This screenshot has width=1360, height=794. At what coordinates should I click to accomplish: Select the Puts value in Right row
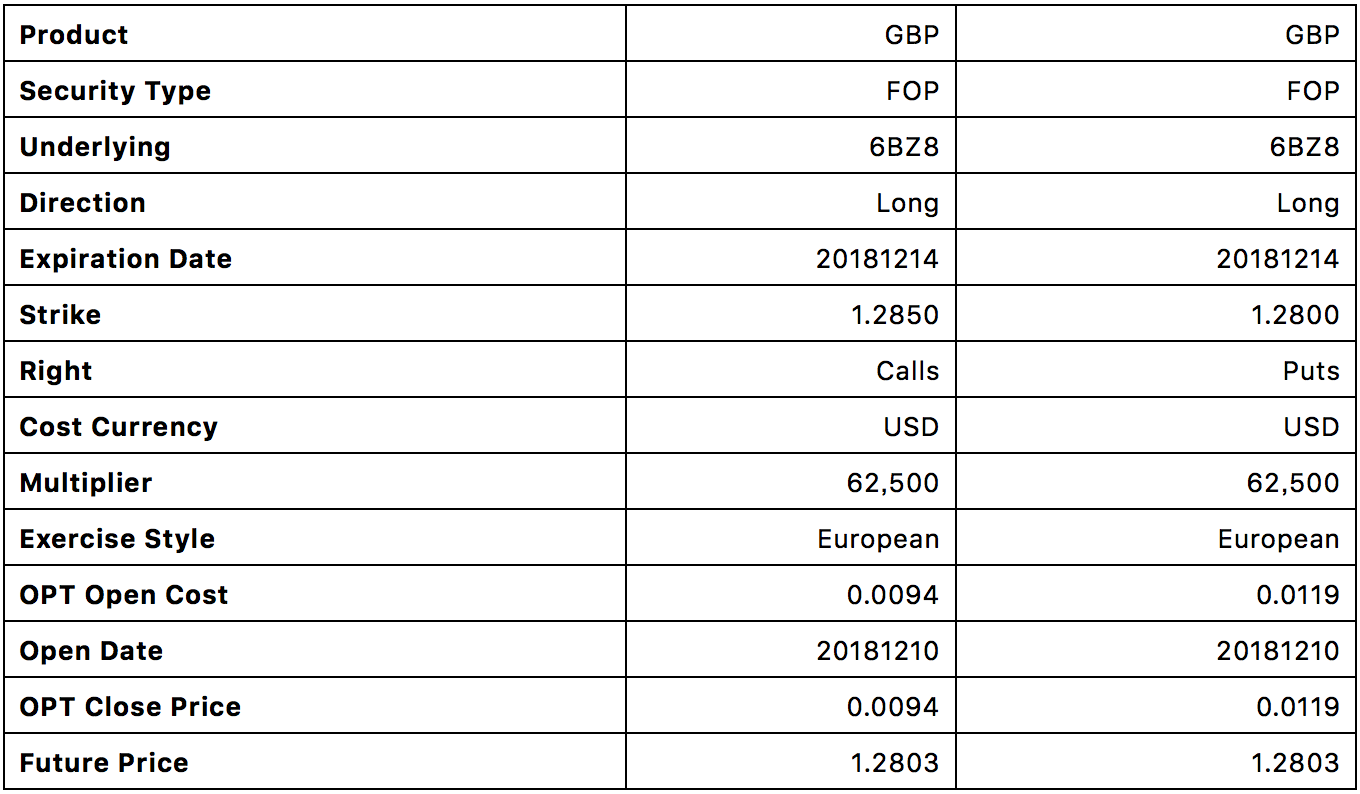pyautogui.click(x=1311, y=371)
